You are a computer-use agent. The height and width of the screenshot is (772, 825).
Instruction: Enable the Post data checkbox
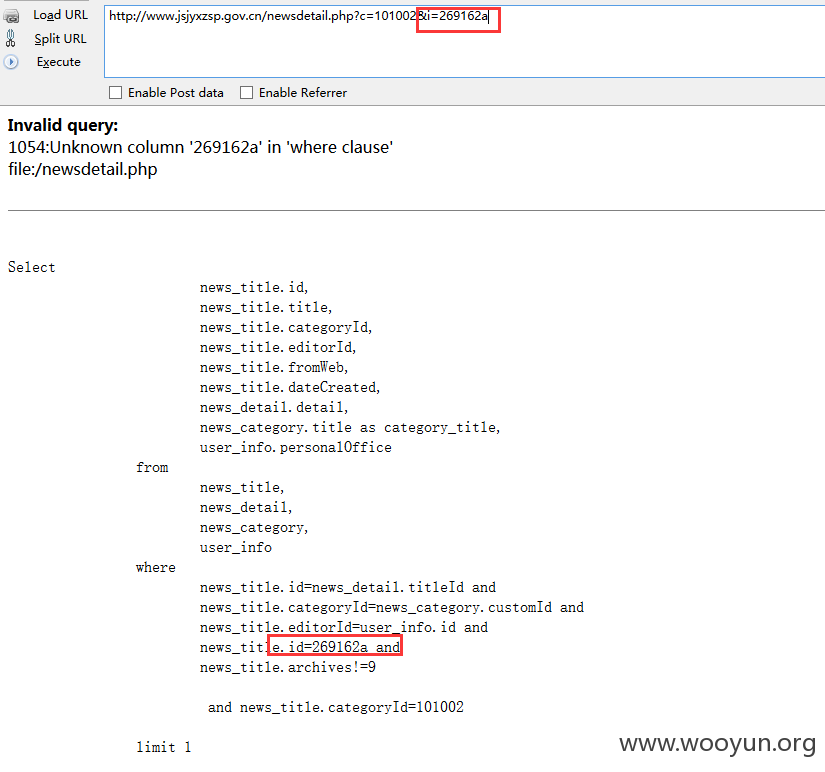coord(115,93)
